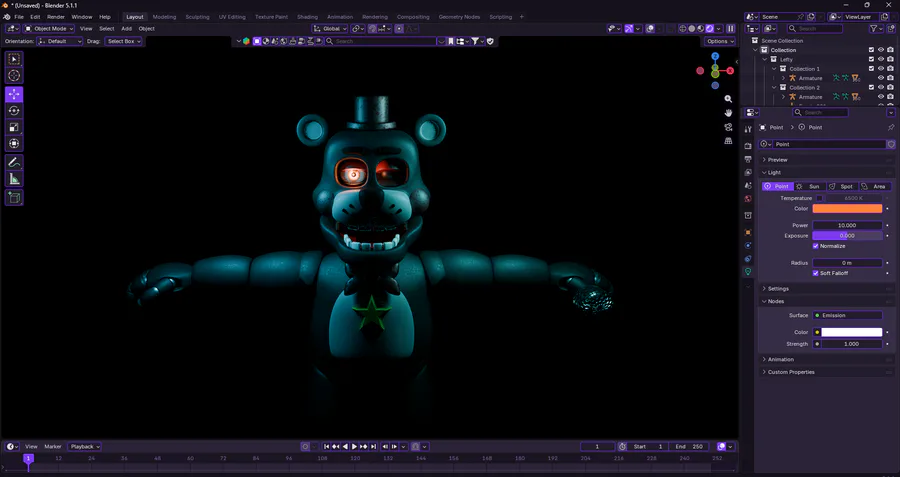Expand Armature under Collection 1

click(783, 78)
